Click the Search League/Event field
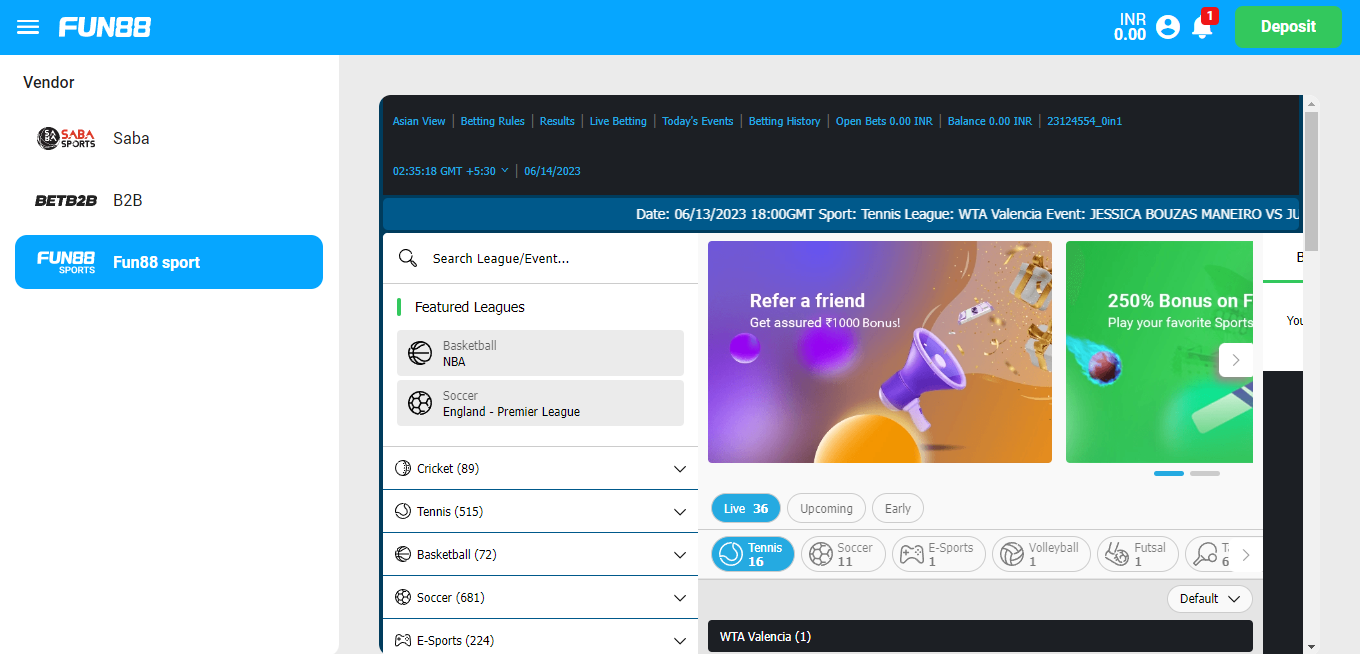 tap(540, 258)
